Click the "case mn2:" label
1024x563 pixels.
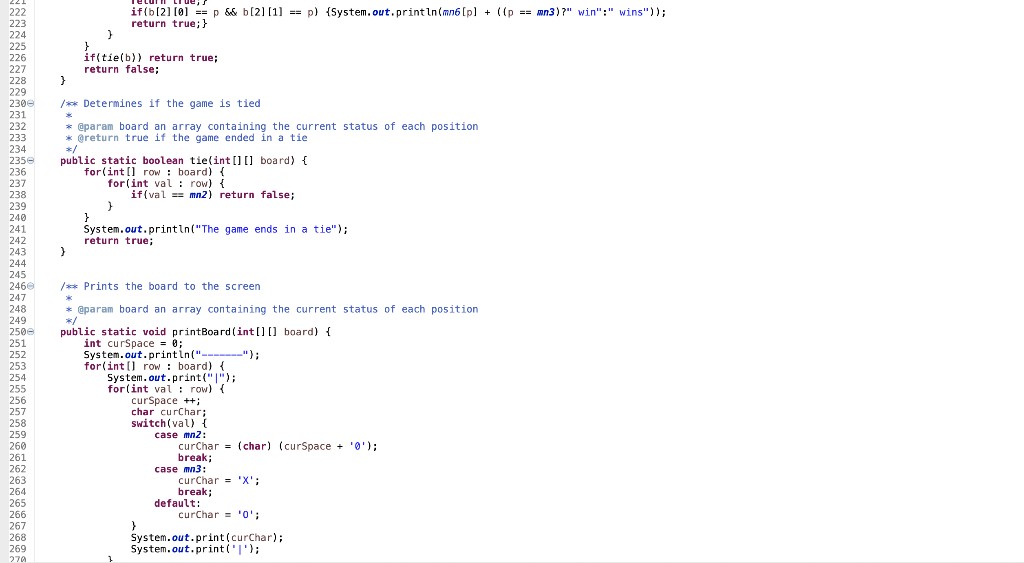[180, 435]
